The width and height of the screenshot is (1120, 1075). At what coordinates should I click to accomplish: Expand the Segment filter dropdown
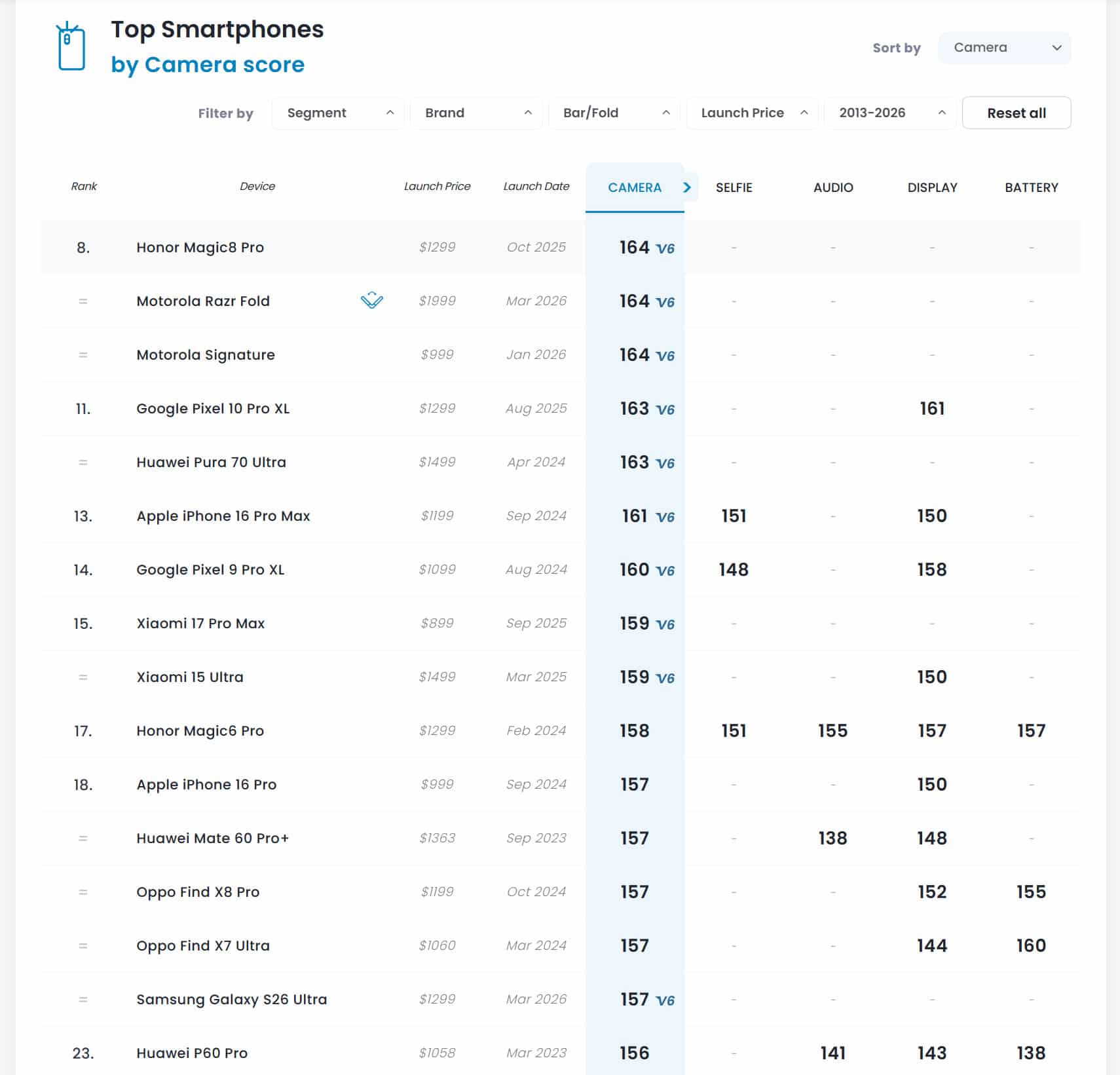point(338,113)
